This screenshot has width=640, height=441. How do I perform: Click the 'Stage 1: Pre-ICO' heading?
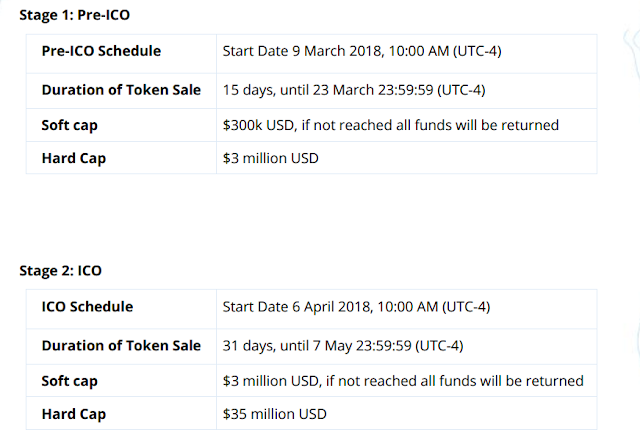74,15
